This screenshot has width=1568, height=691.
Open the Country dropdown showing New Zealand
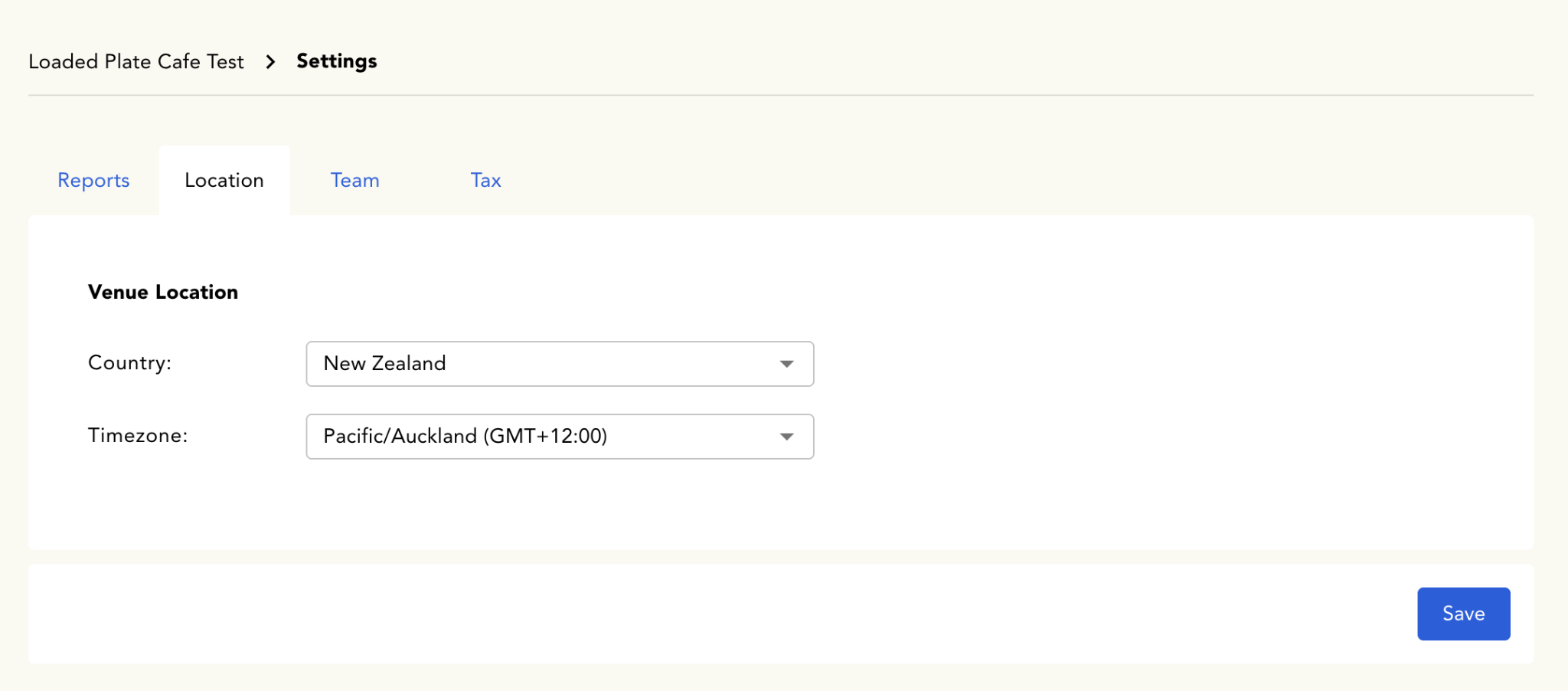(560, 364)
